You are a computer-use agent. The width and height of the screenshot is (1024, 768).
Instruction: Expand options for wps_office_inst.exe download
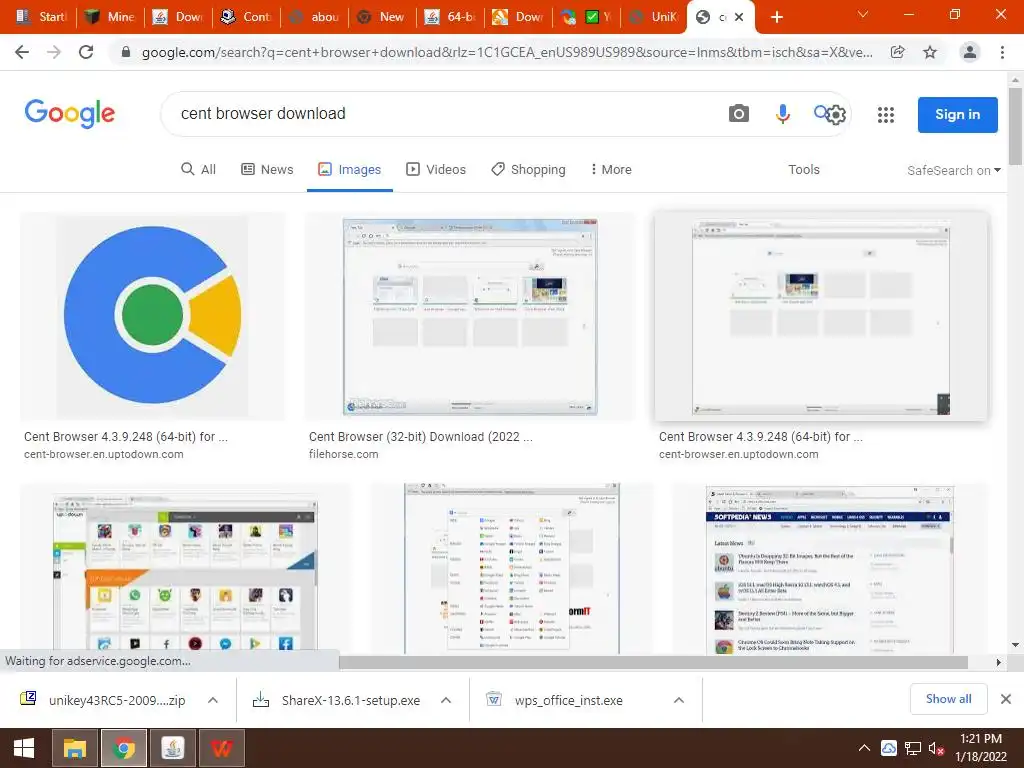(679, 700)
